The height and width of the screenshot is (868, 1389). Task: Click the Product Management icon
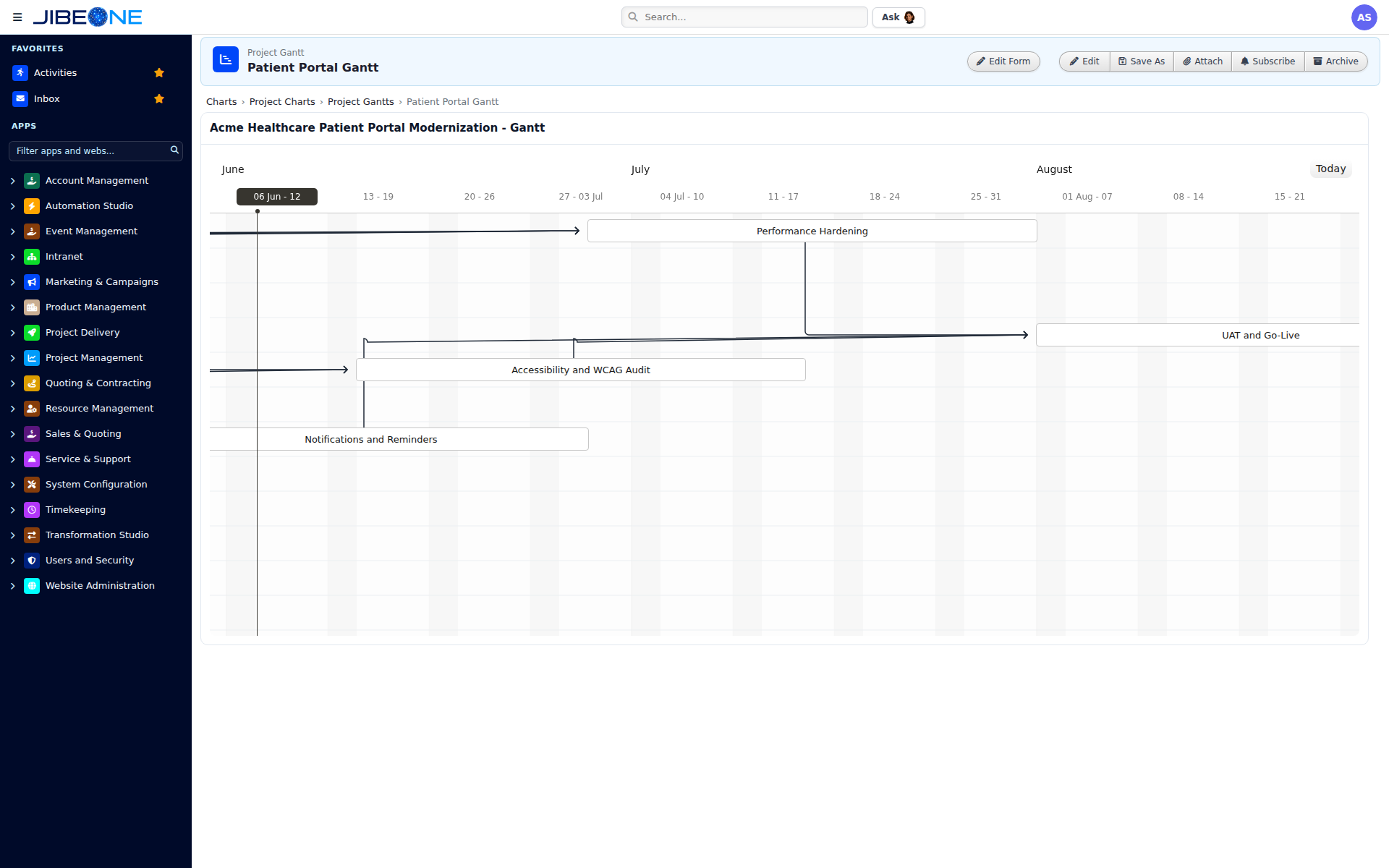(32, 307)
